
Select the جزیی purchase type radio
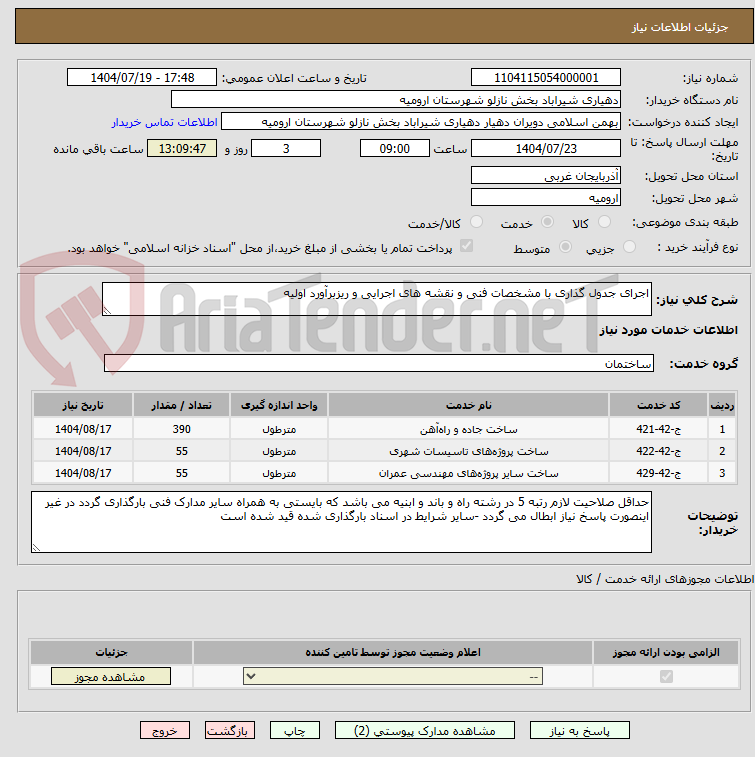pos(629,247)
